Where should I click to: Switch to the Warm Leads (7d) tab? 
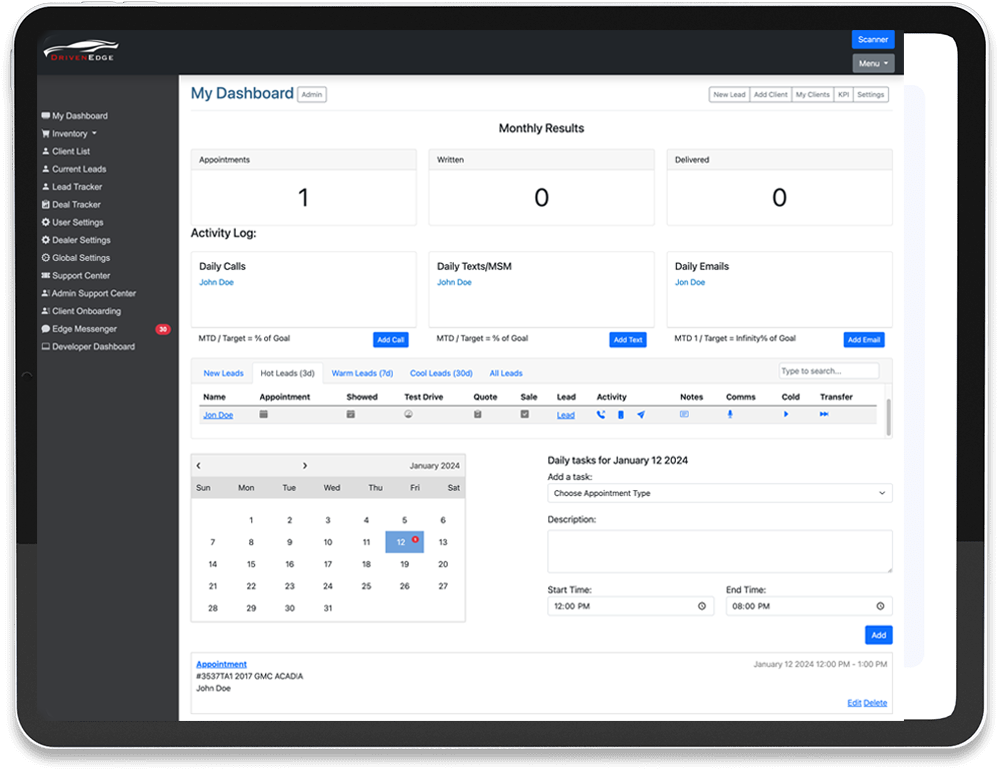(x=362, y=373)
